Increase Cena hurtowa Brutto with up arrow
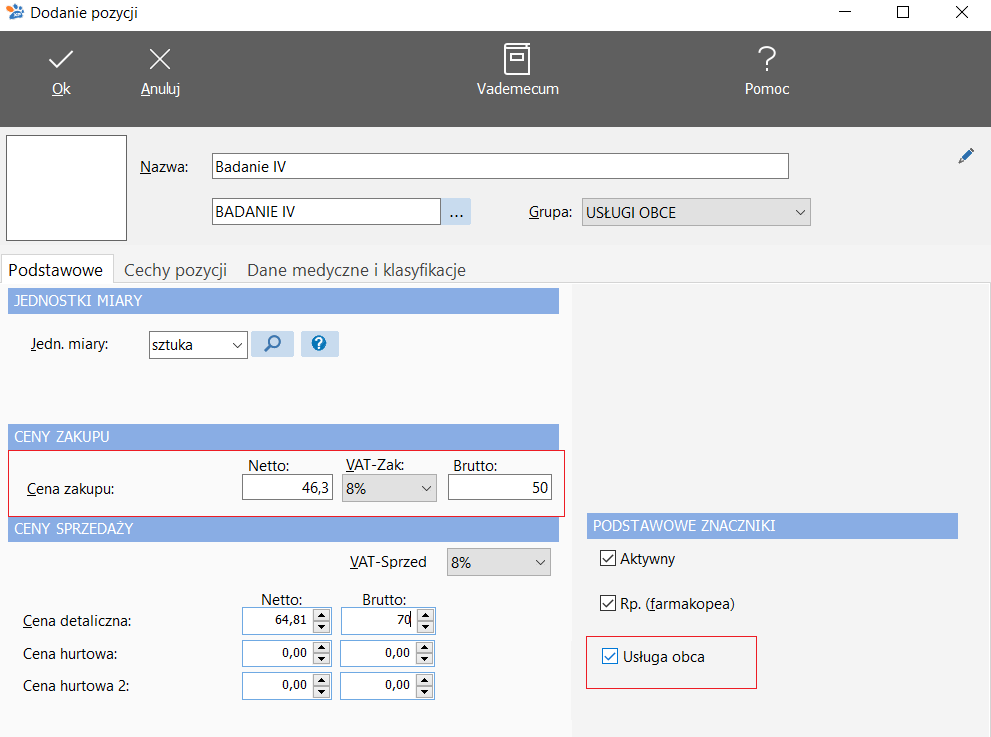 425,647
